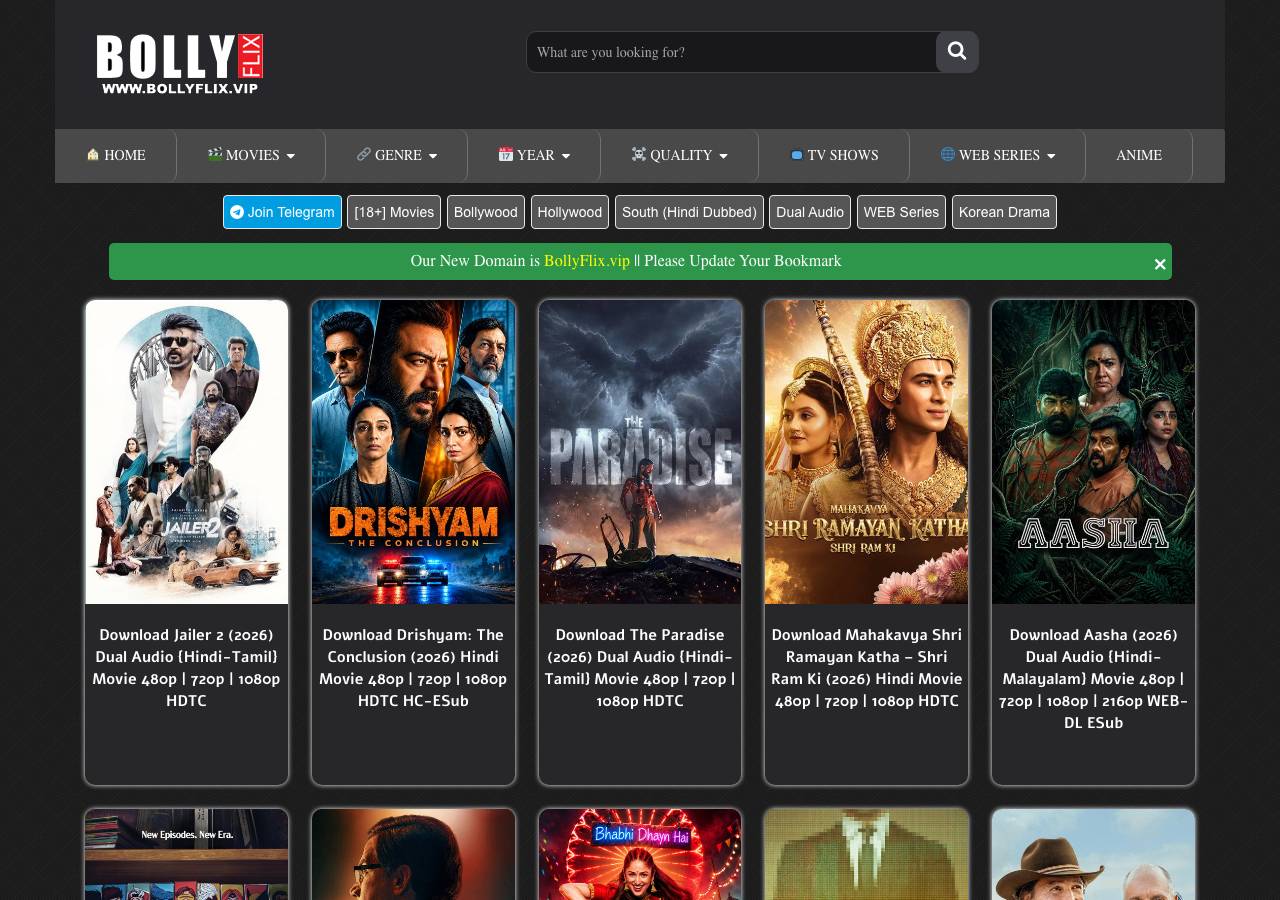Image resolution: width=1280 pixels, height=900 pixels.
Task: Open the Aasha movie poster
Action: pos(1093,452)
